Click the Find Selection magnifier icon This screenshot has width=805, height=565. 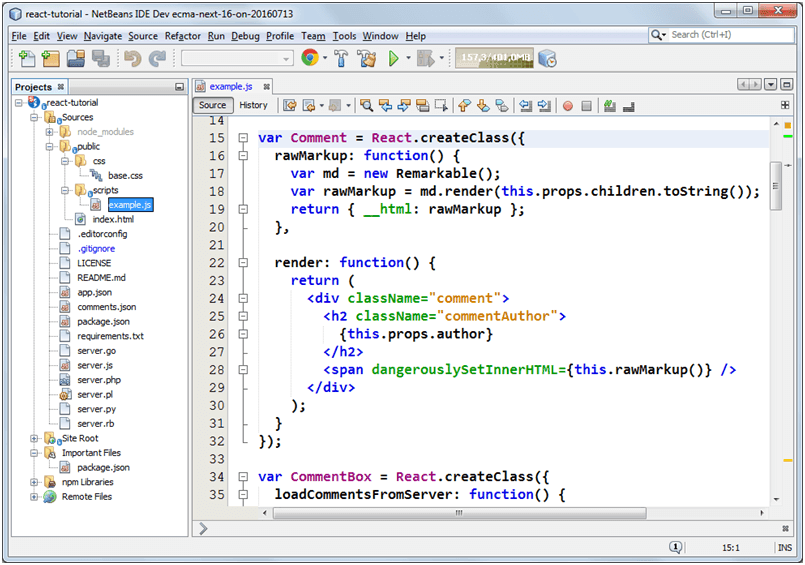pyautogui.click(x=367, y=105)
